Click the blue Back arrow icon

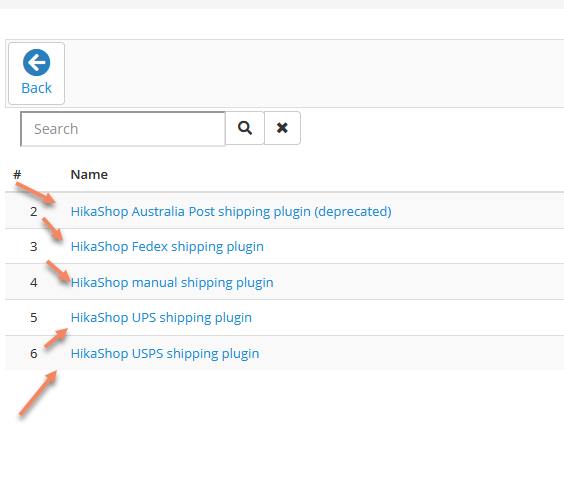pyautogui.click(x=36, y=63)
